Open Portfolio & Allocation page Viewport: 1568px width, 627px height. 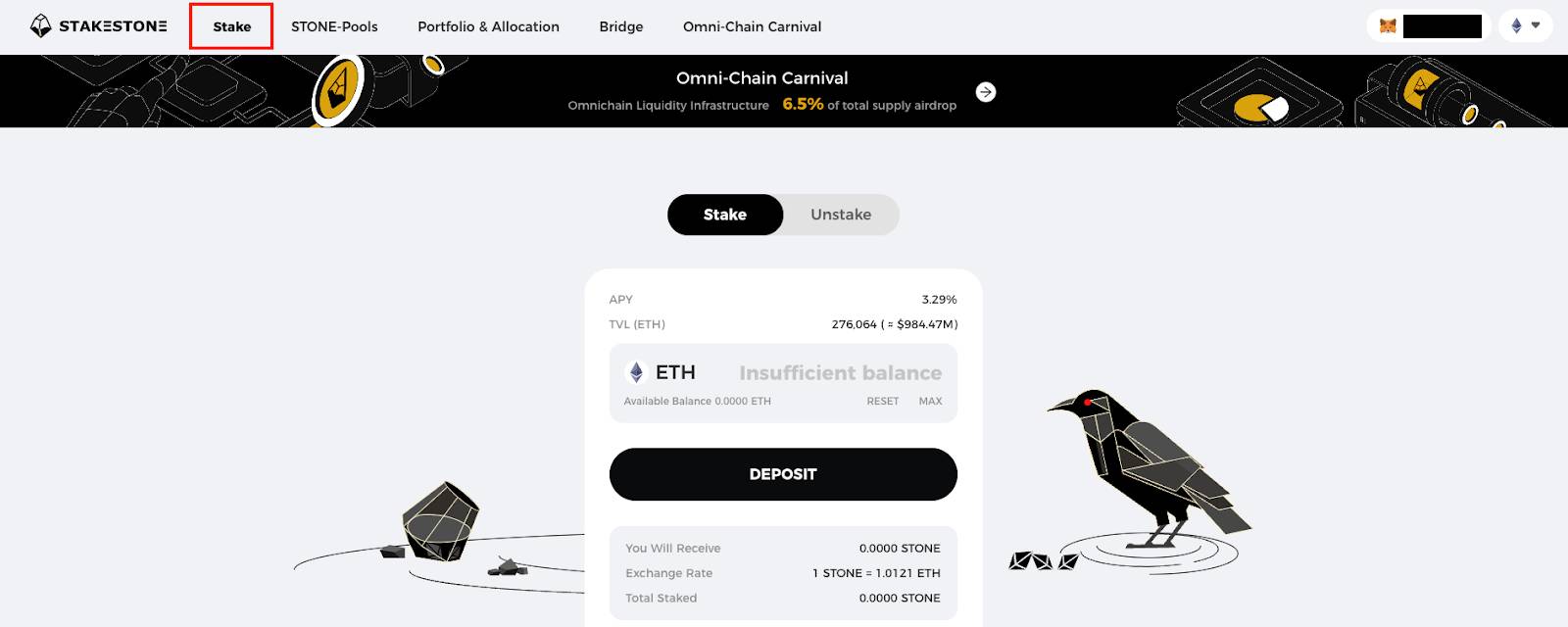point(488,26)
